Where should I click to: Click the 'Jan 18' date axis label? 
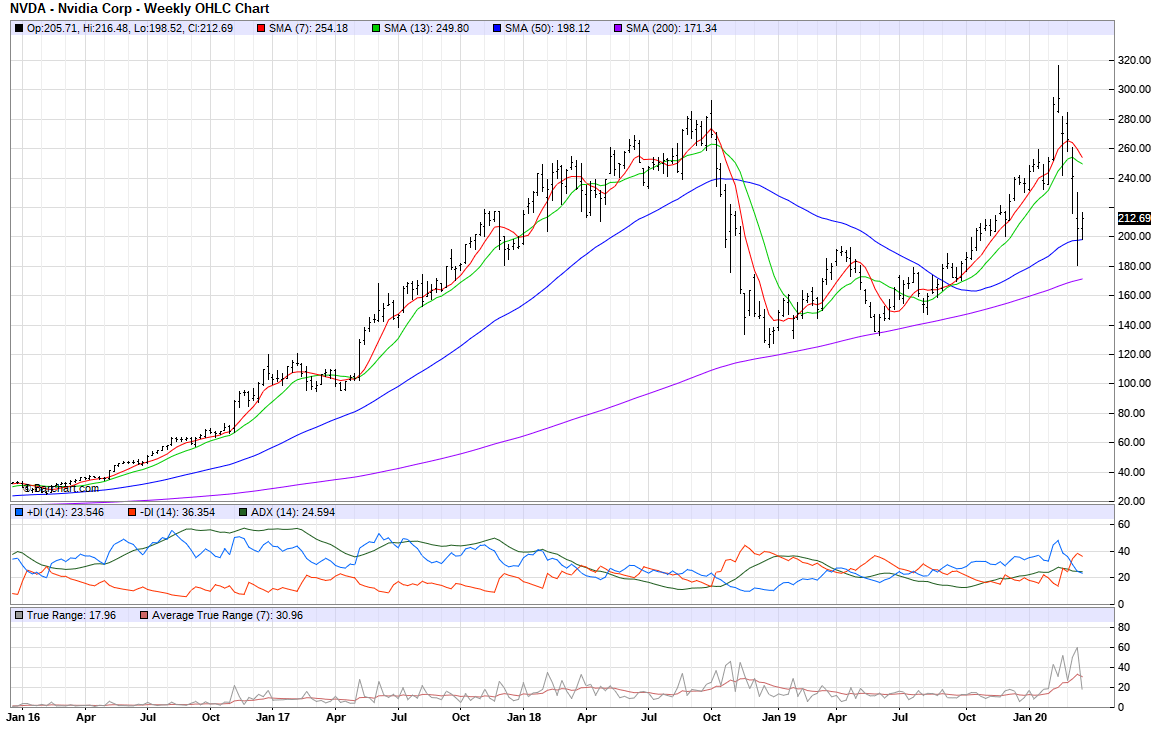(x=524, y=717)
